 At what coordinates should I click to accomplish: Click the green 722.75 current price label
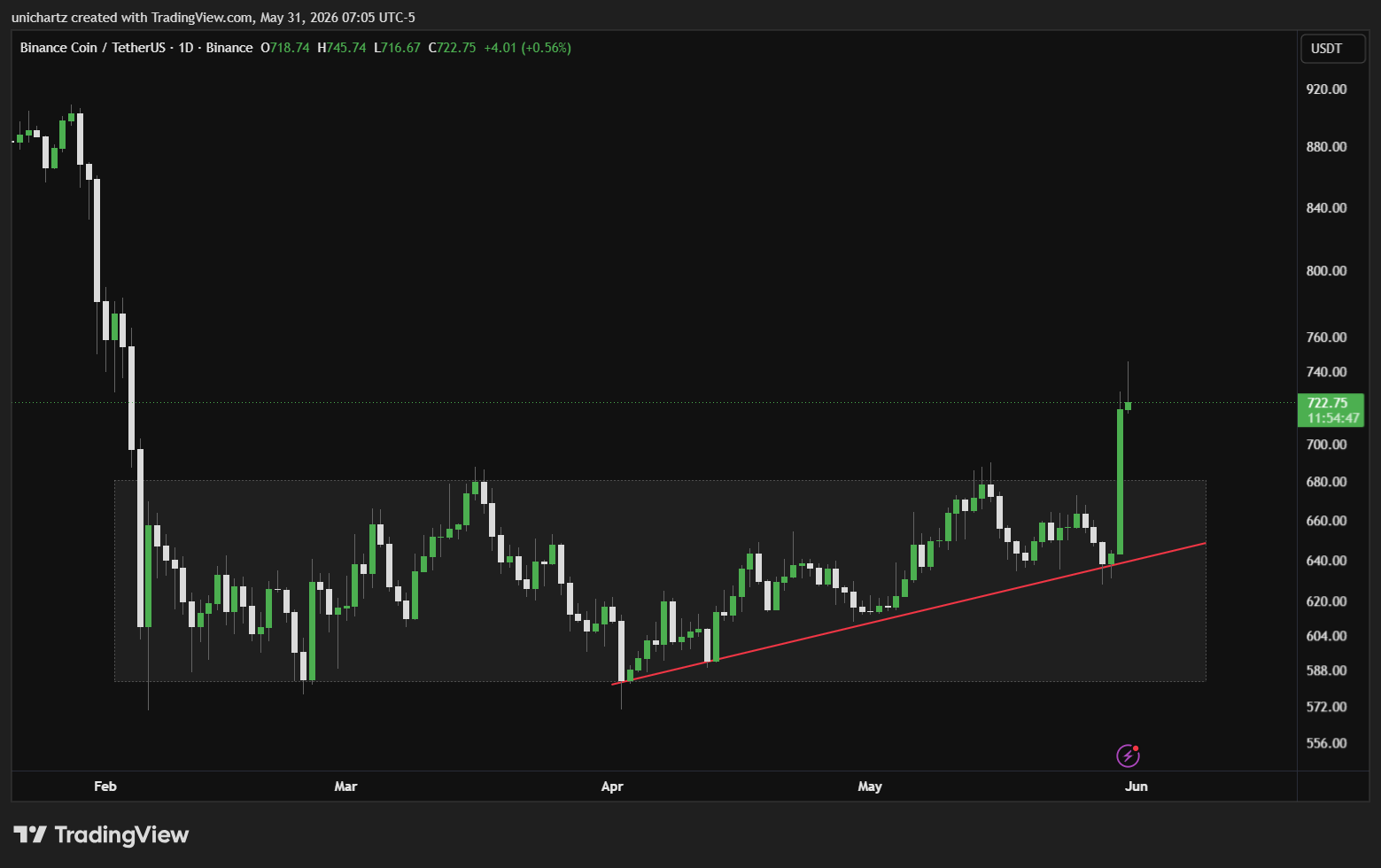coord(1331,403)
